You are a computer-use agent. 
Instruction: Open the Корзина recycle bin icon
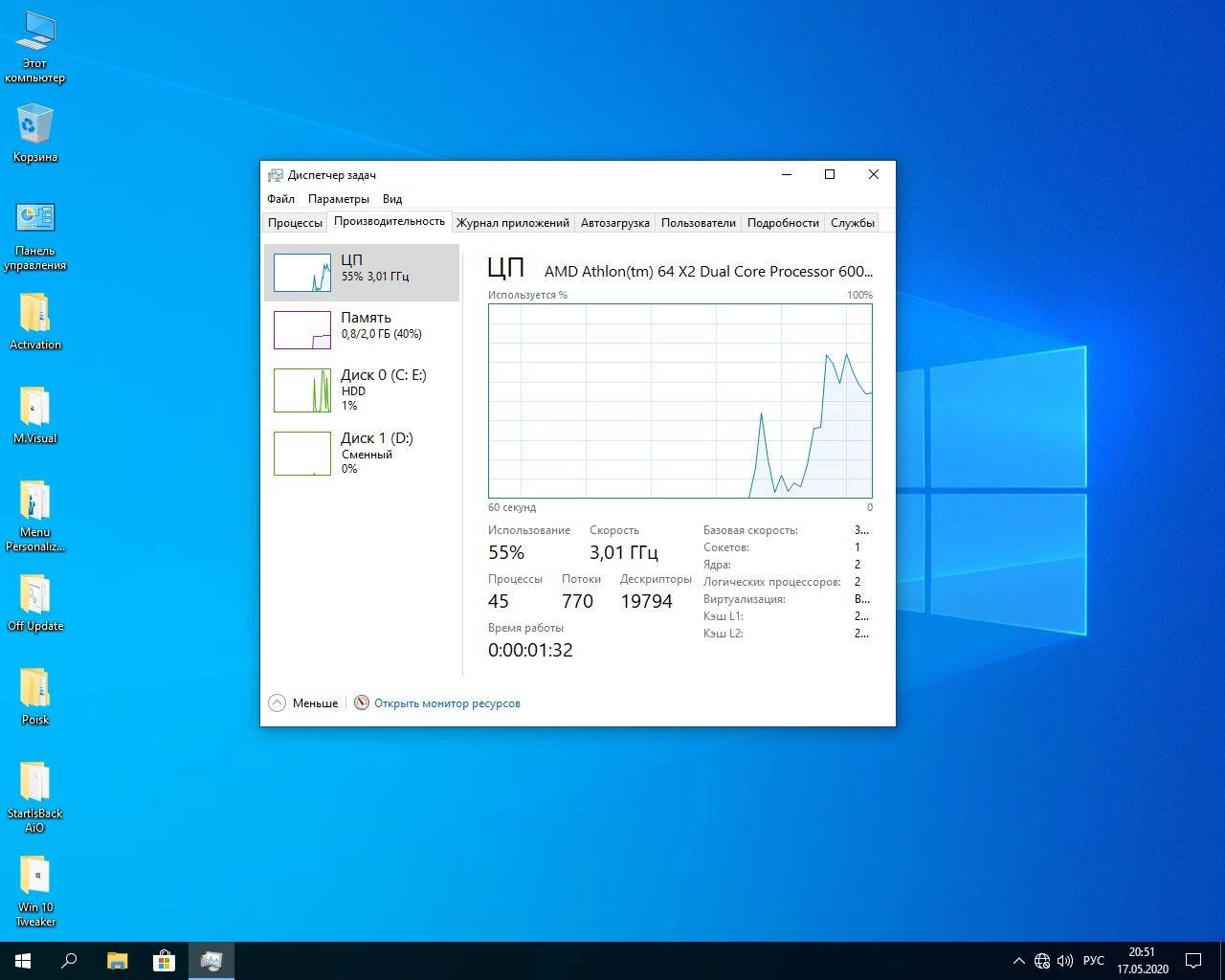point(34,134)
